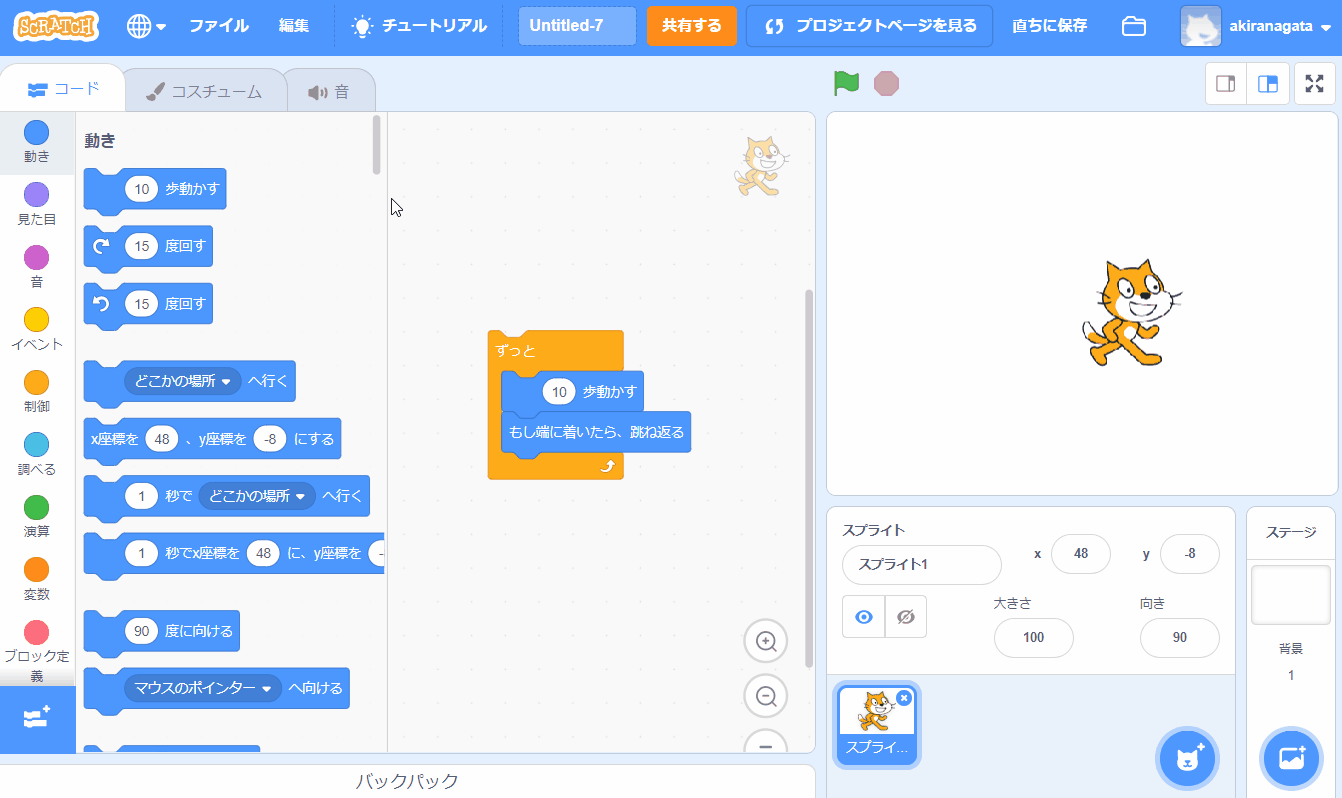1342x798 pixels.
Task: Click the counterclockwise 15 度回す block
Action: pyautogui.click(x=147, y=304)
